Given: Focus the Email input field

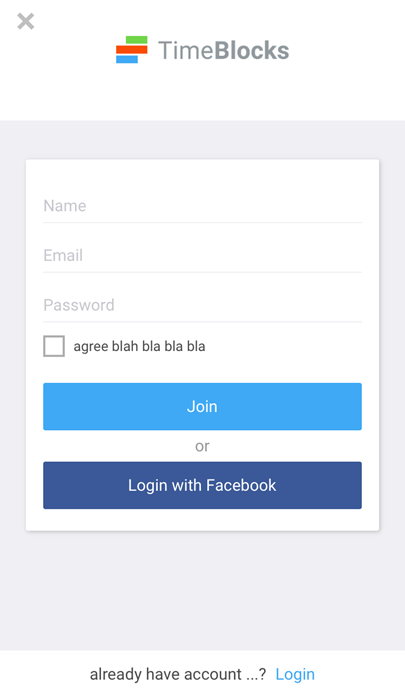Looking at the screenshot, I should pyautogui.click(x=202, y=256).
